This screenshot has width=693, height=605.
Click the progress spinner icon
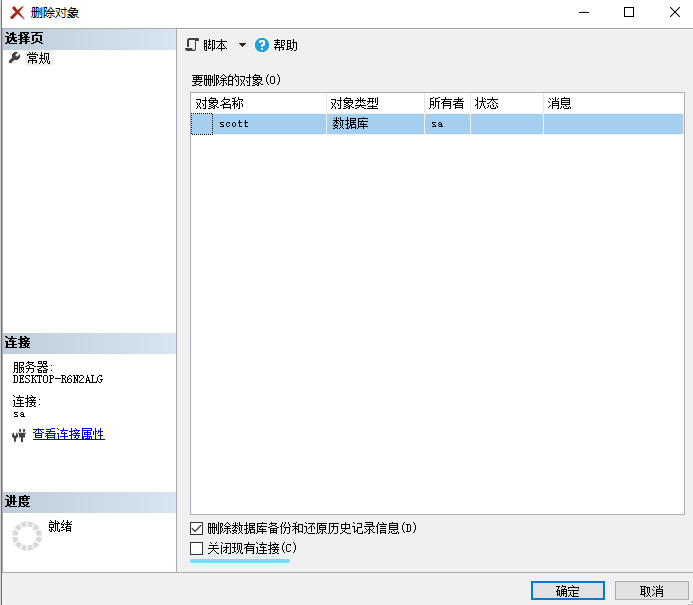[27, 536]
